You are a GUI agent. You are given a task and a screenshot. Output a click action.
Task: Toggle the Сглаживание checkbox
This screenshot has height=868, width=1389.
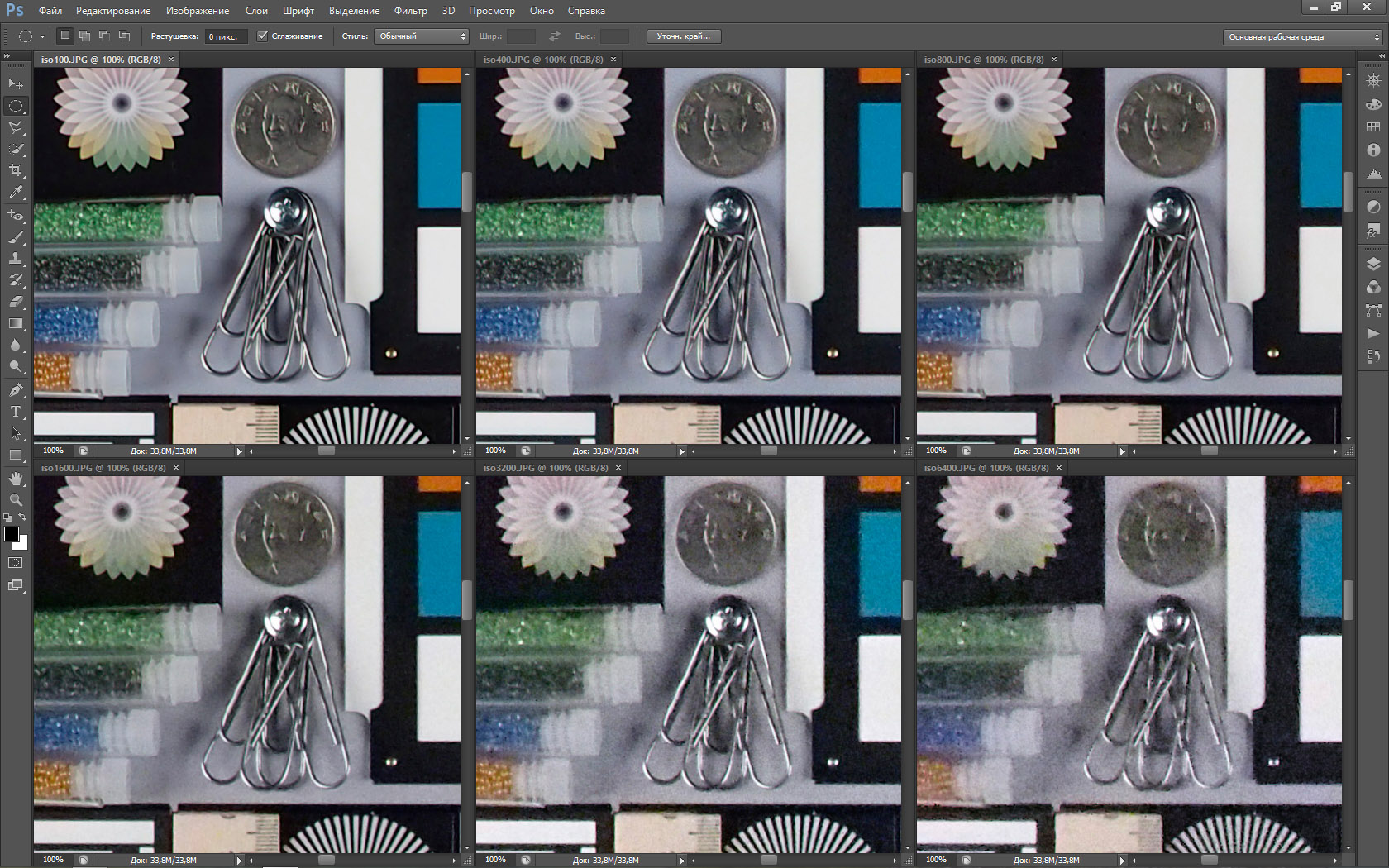tap(263, 36)
